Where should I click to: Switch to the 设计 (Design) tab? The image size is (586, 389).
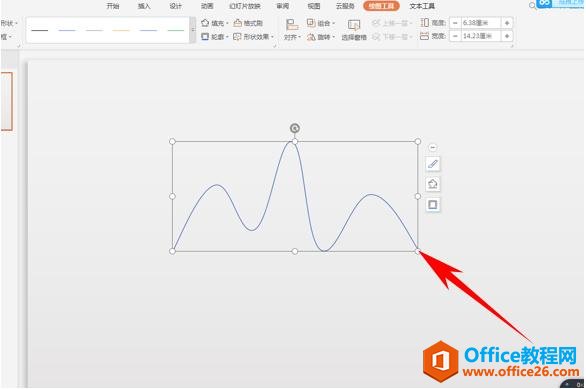point(175,6)
